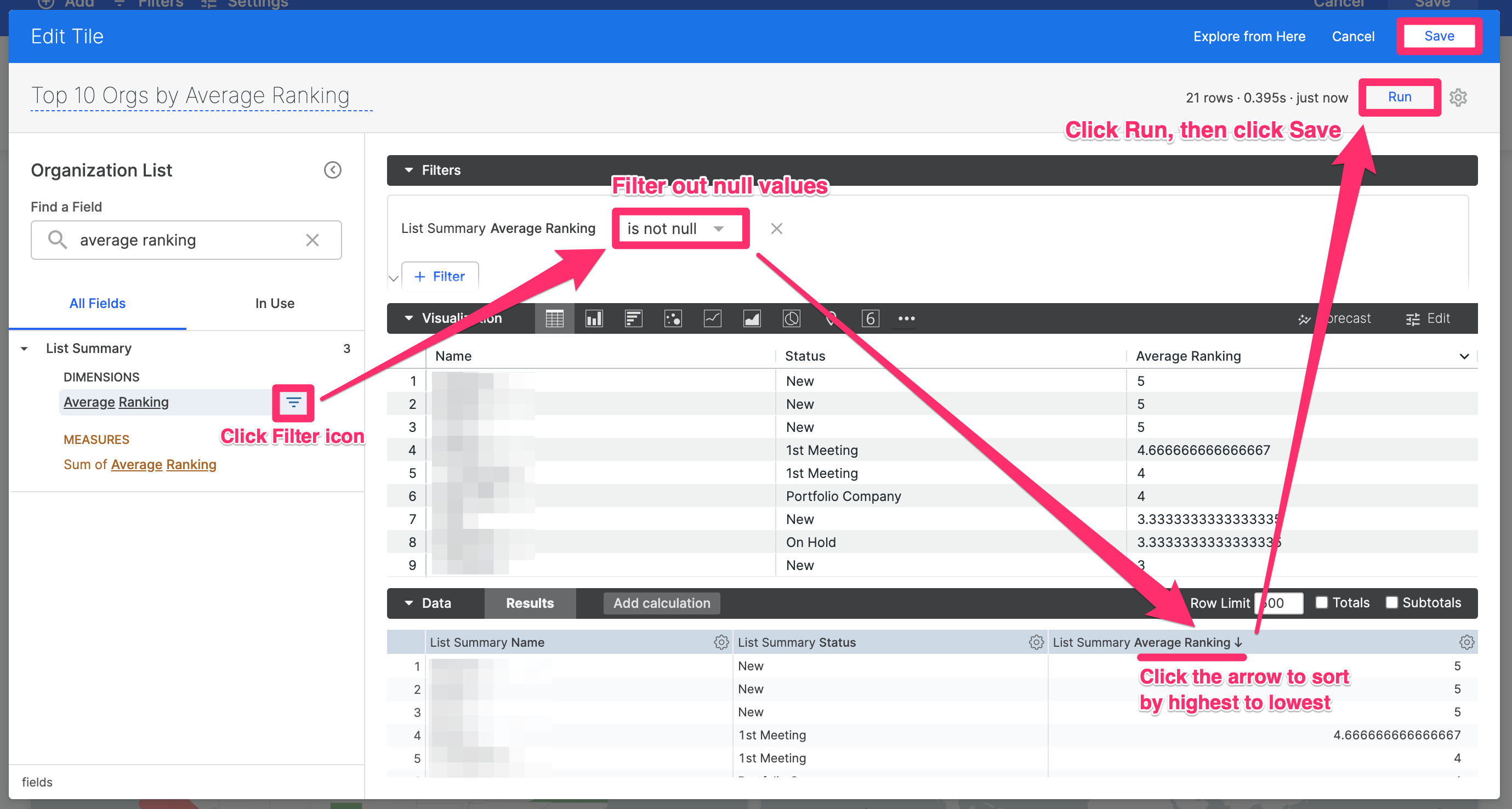Edit the Row Limit value

coord(1278,602)
